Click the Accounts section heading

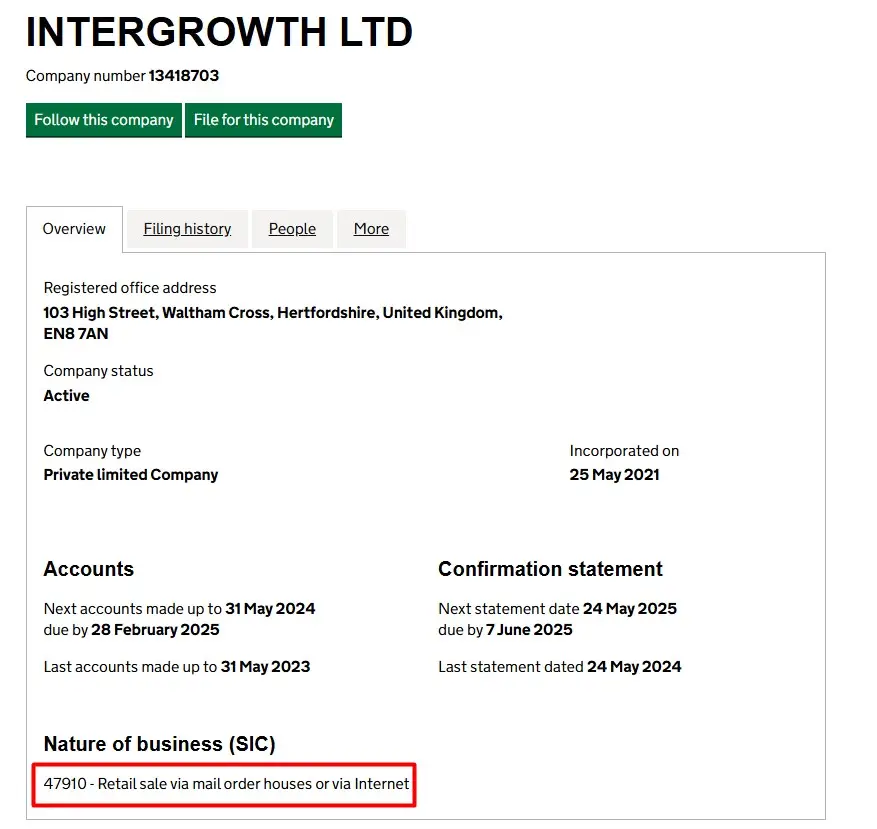pos(89,569)
